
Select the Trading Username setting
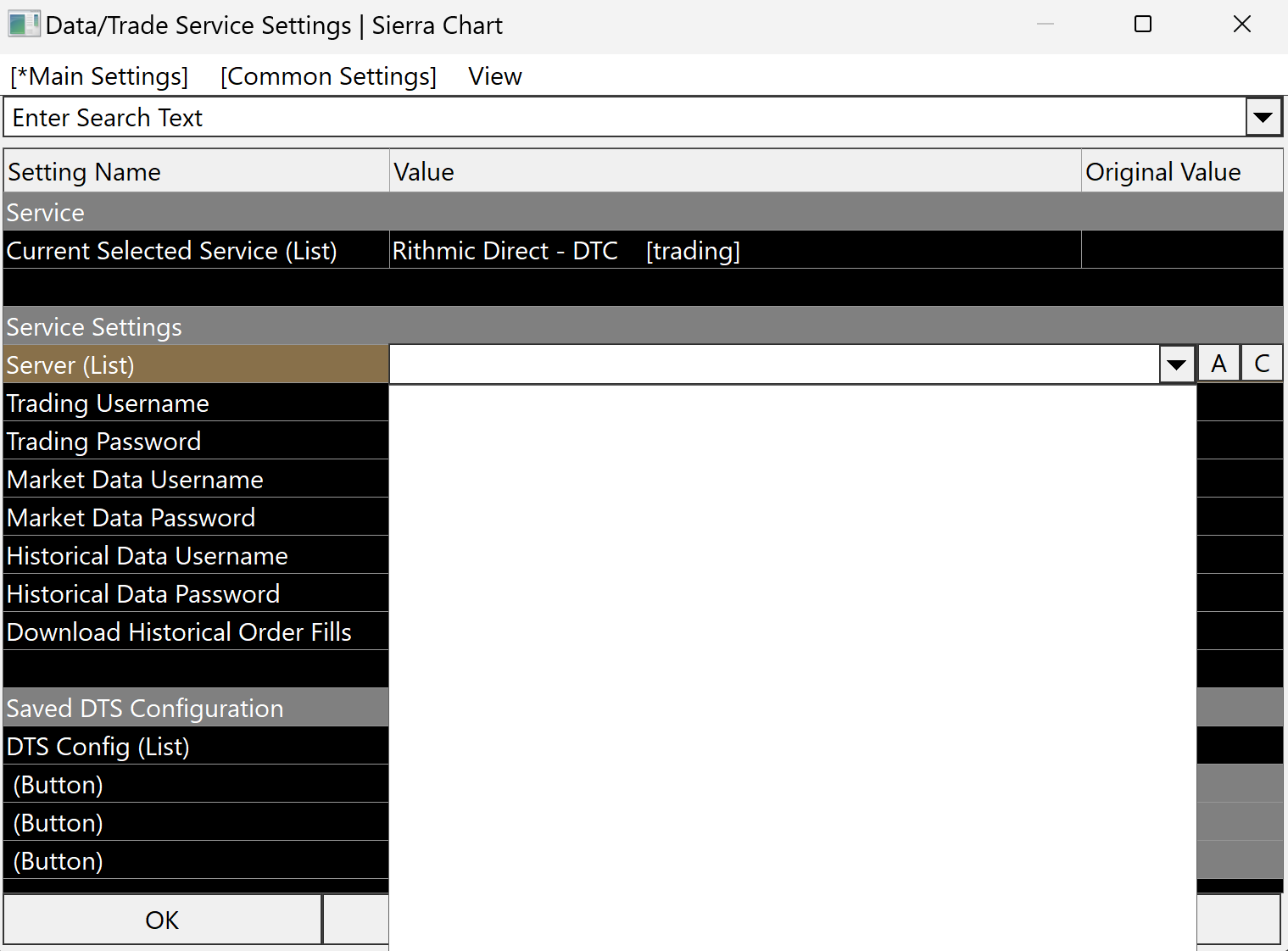click(x=196, y=403)
